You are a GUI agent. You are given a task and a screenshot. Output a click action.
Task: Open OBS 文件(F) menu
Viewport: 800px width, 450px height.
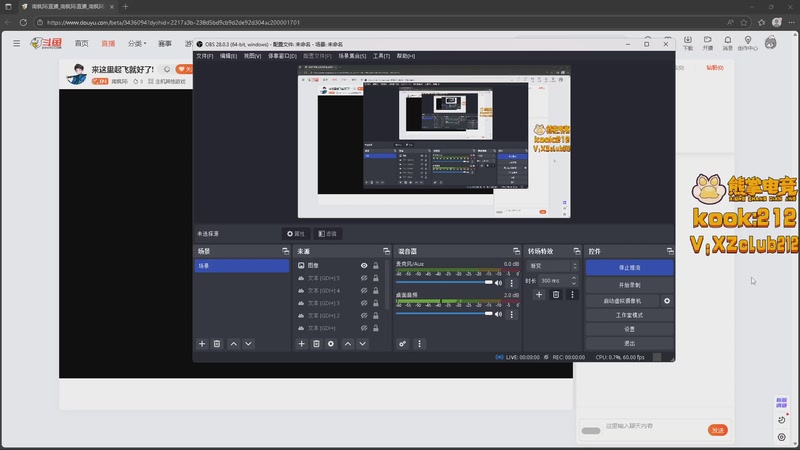[x=205, y=56]
